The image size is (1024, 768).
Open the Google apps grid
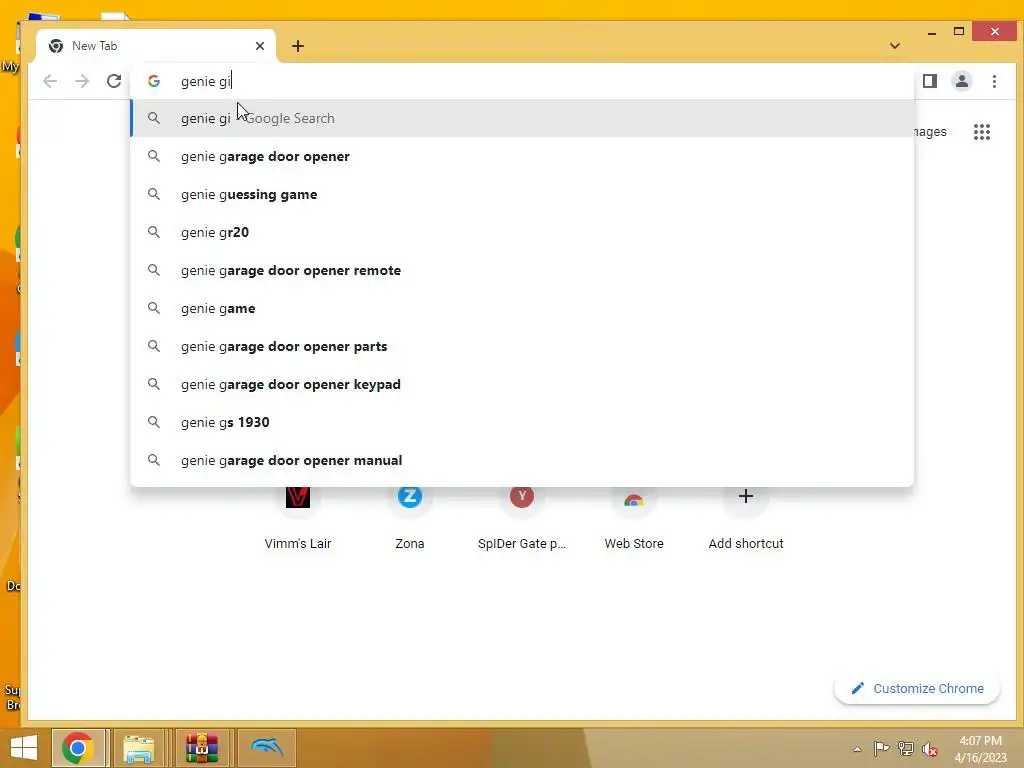[982, 132]
